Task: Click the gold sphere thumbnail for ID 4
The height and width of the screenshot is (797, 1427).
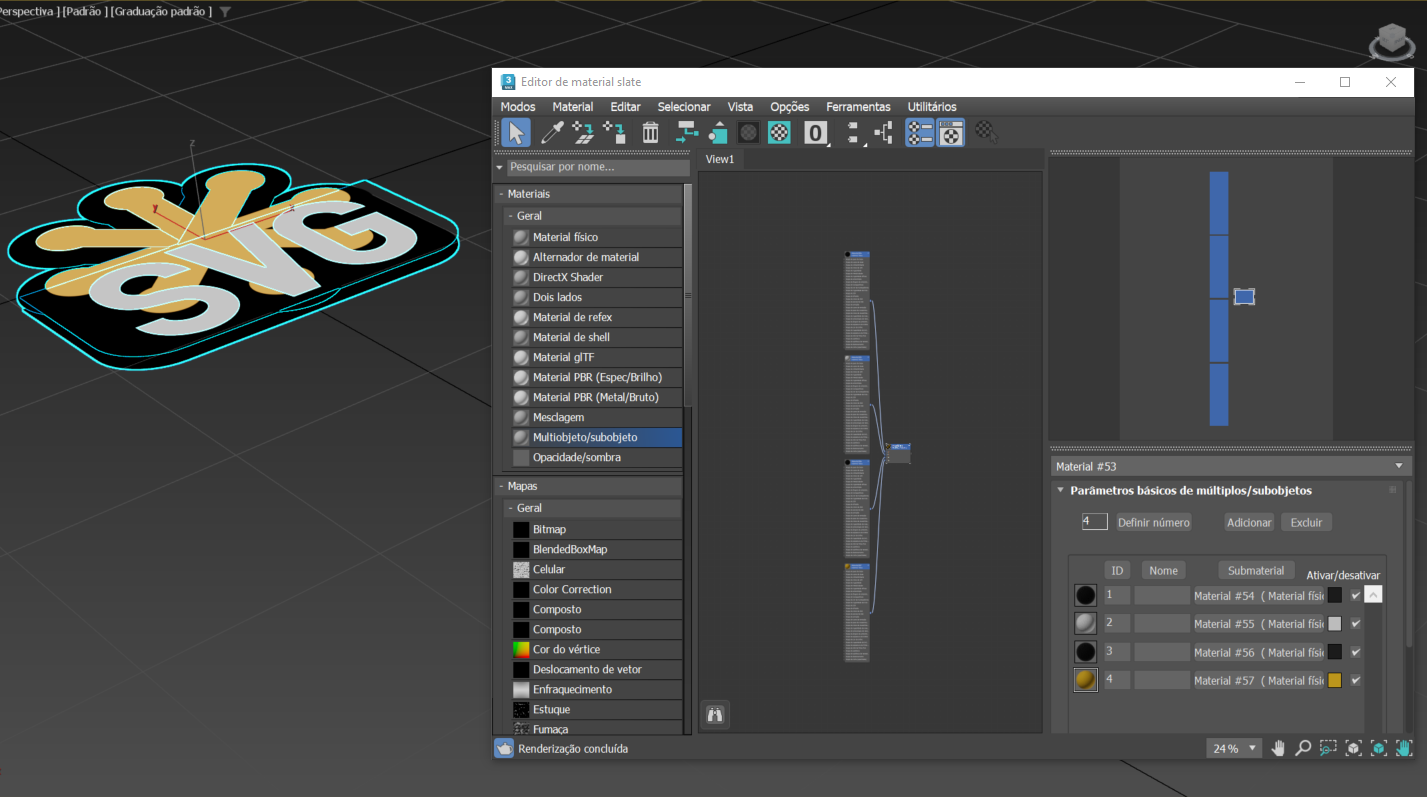Action: tap(1085, 680)
